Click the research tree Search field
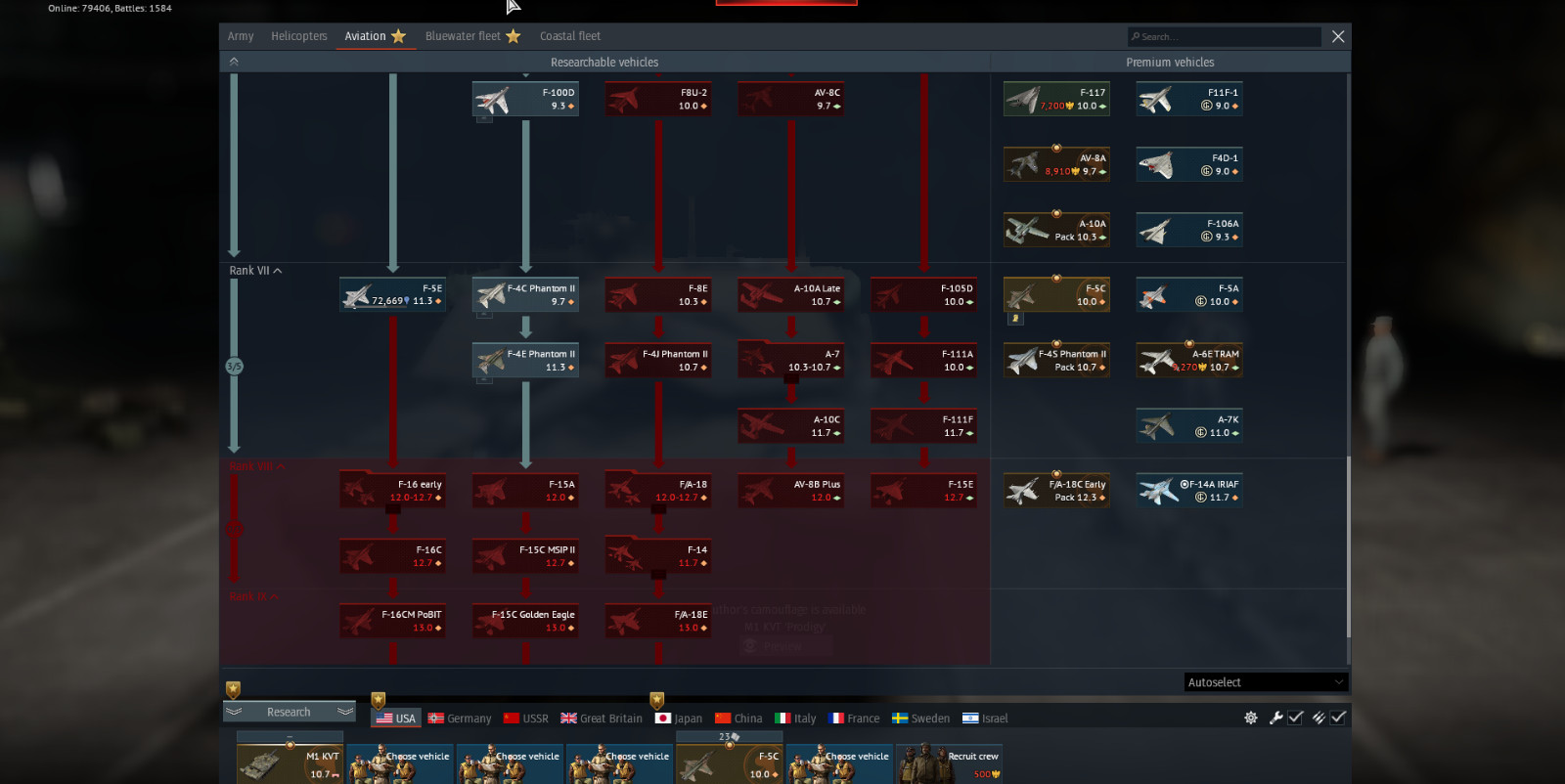 pos(1224,36)
